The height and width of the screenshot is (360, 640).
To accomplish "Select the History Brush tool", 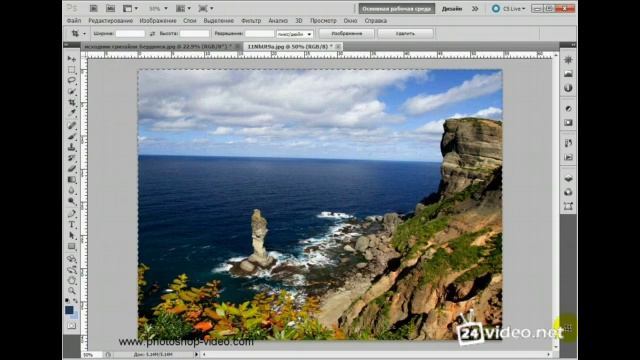I will tap(72, 158).
